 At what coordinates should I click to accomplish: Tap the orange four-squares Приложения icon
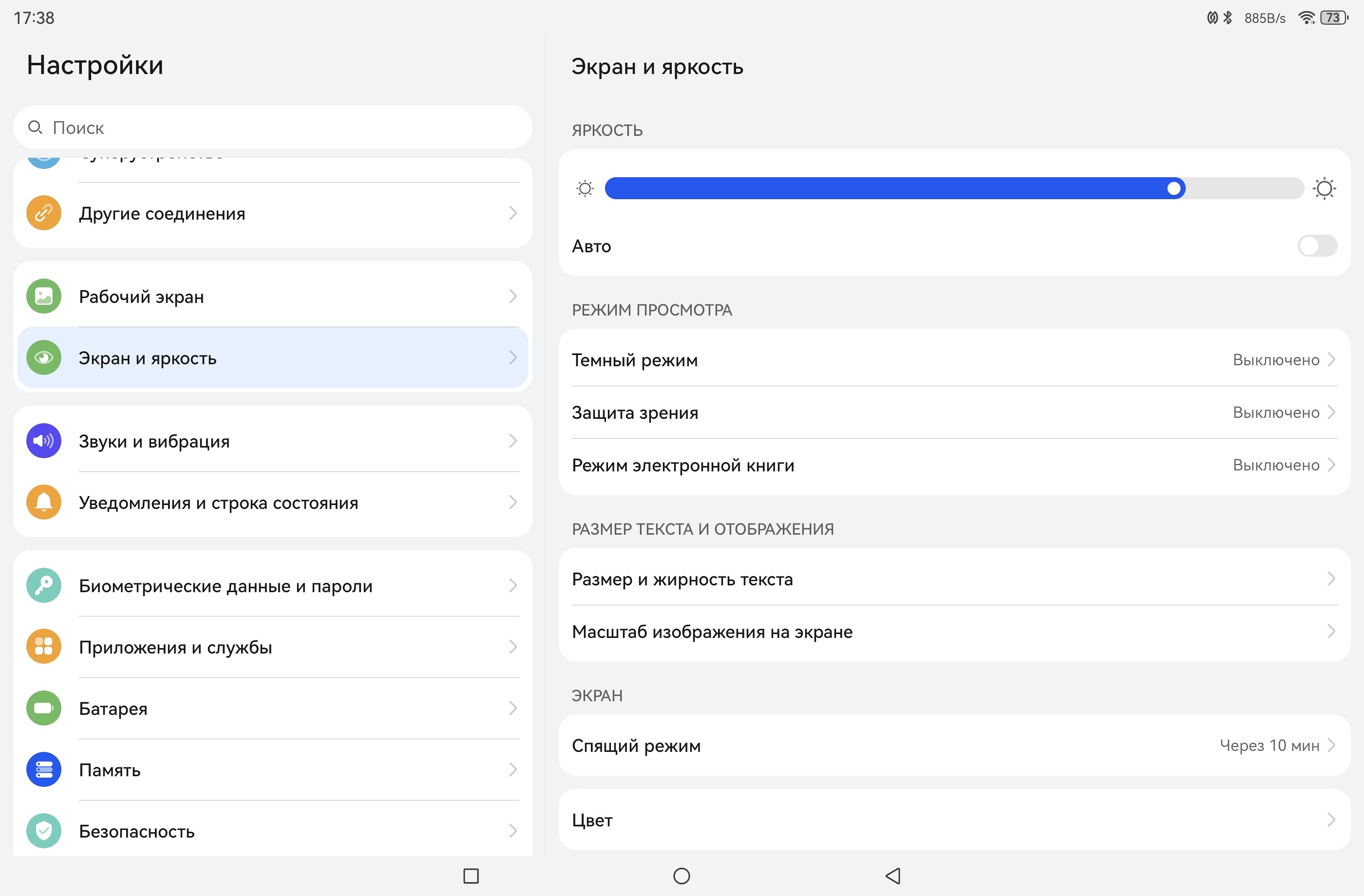43,646
